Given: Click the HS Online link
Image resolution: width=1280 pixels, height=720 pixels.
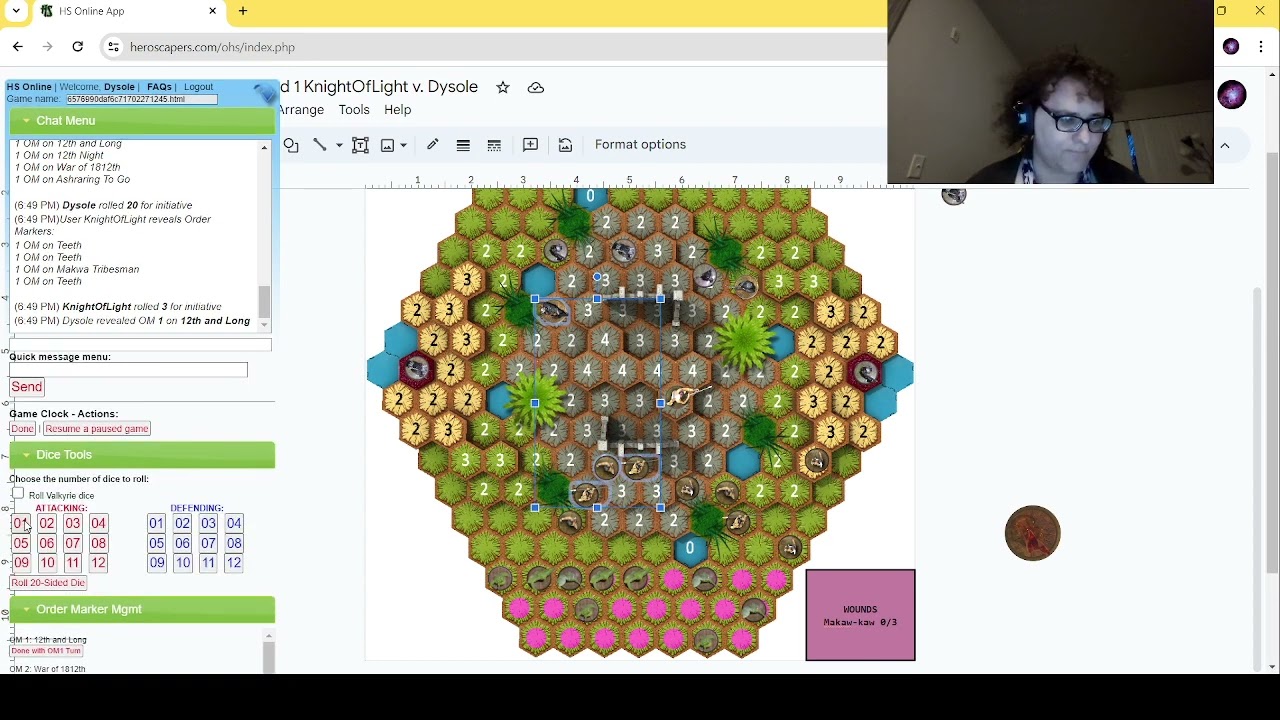Looking at the screenshot, I should point(29,87).
